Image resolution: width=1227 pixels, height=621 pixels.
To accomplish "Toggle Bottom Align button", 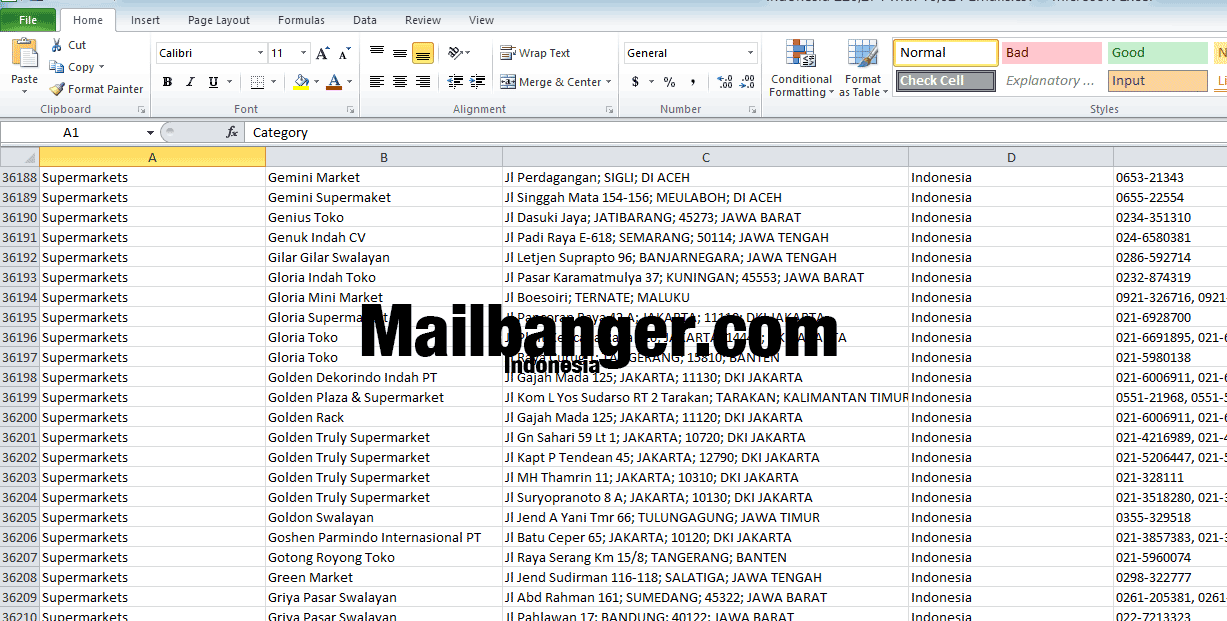I will click(423, 53).
